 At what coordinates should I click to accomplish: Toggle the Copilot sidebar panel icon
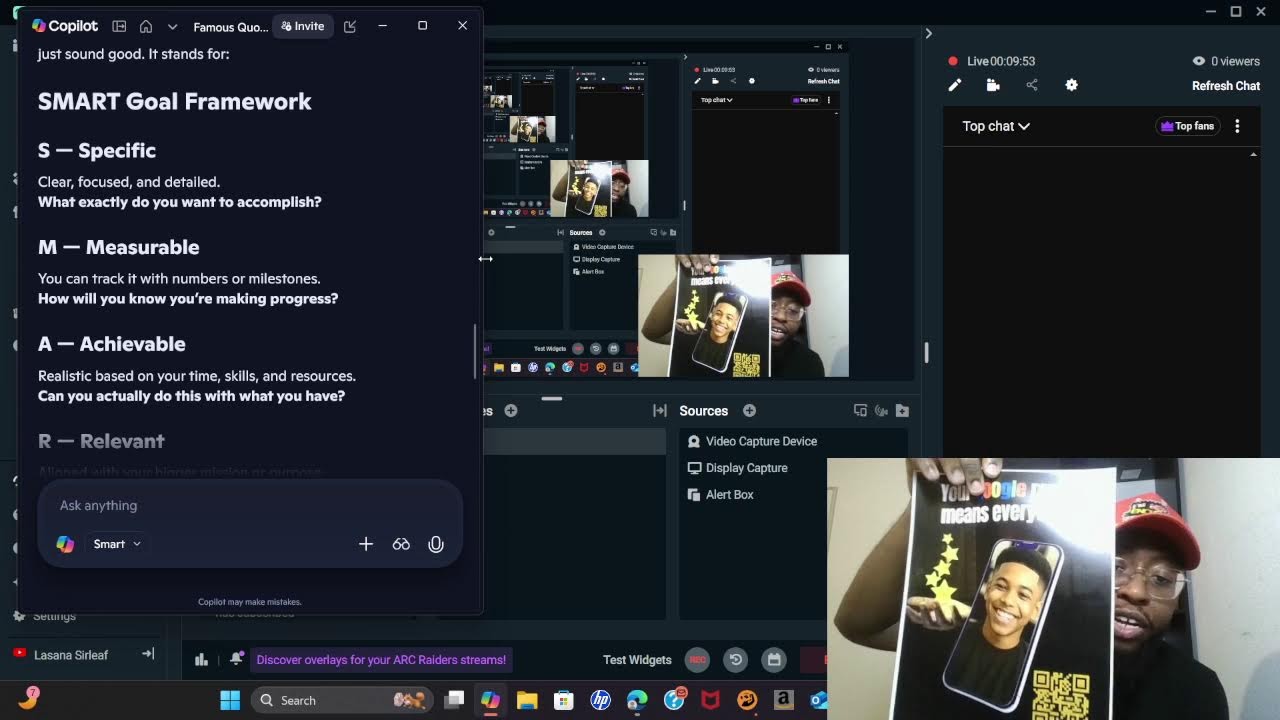click(x=119, y=26)
